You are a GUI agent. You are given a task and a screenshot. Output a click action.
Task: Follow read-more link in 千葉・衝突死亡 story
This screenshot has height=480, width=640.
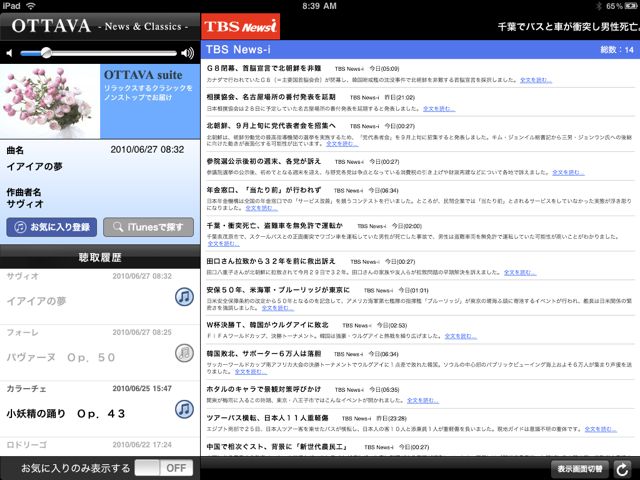[x=224, y=244]
